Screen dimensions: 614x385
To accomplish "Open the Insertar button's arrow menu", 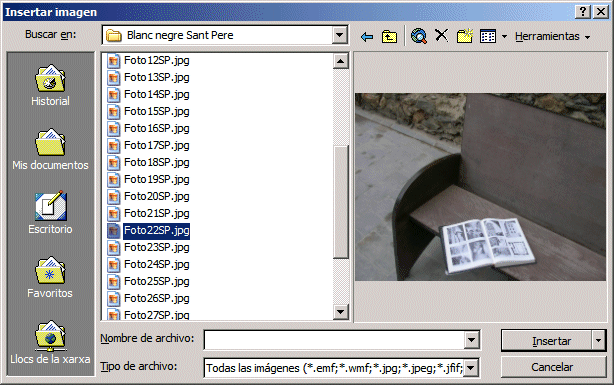I will [x=598, y=340].
